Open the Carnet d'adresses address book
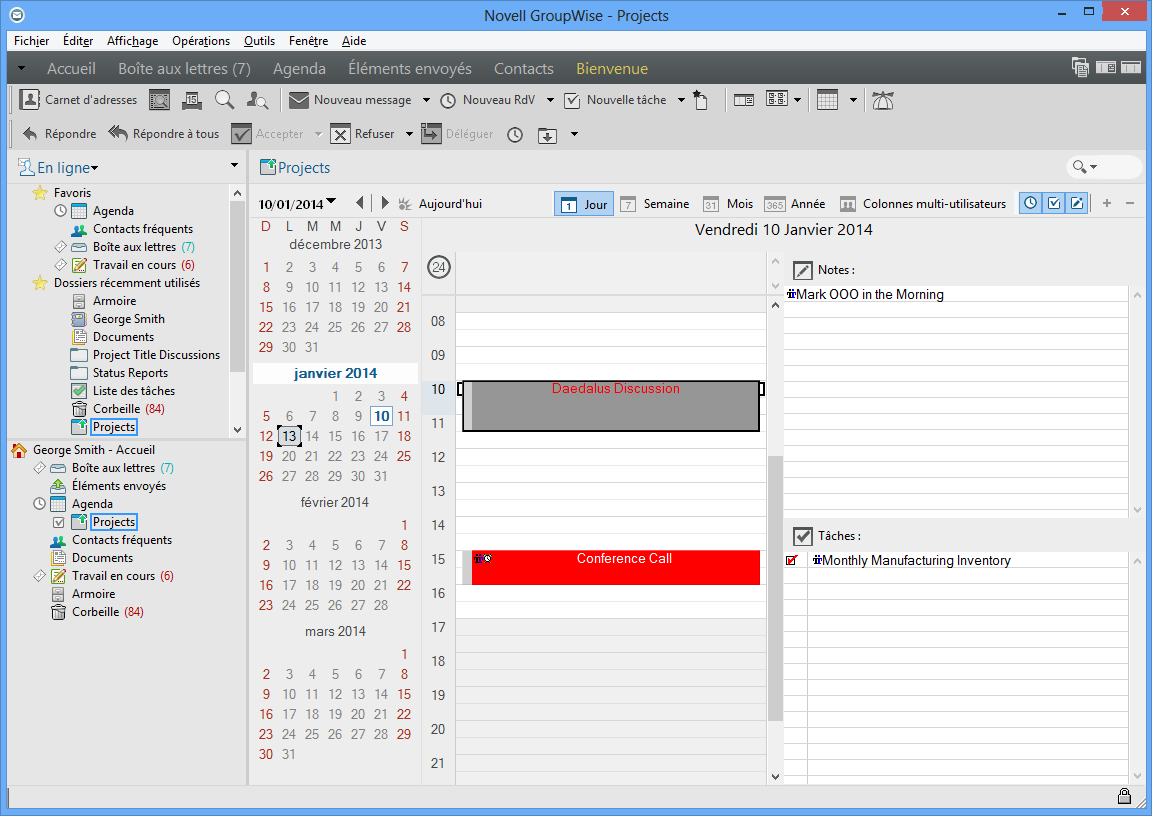Image resolution: width=1152 pixels, height=816 pixels. coord(78,100)
